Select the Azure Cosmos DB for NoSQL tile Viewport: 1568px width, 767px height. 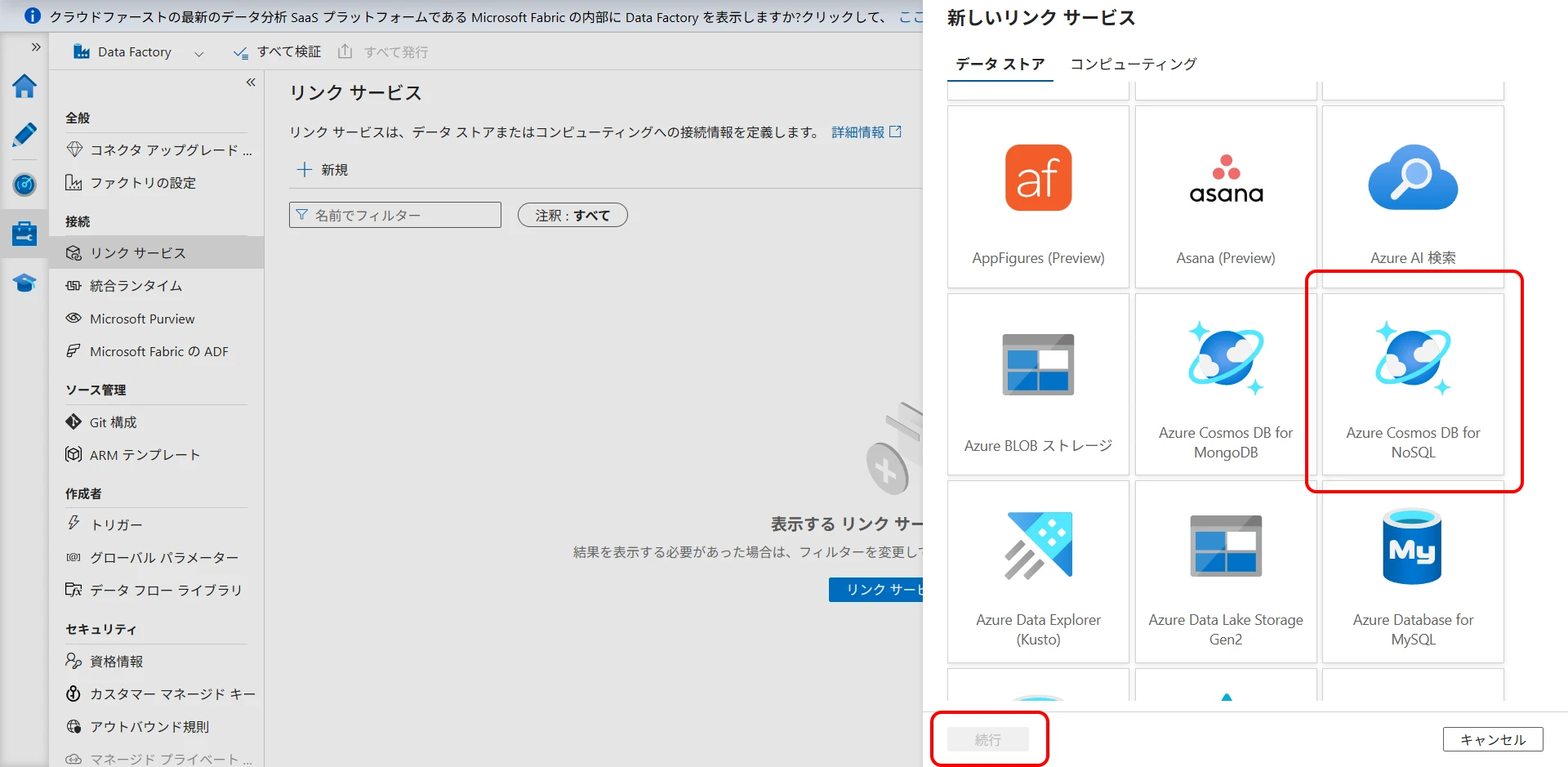(x=1413, y=384)
